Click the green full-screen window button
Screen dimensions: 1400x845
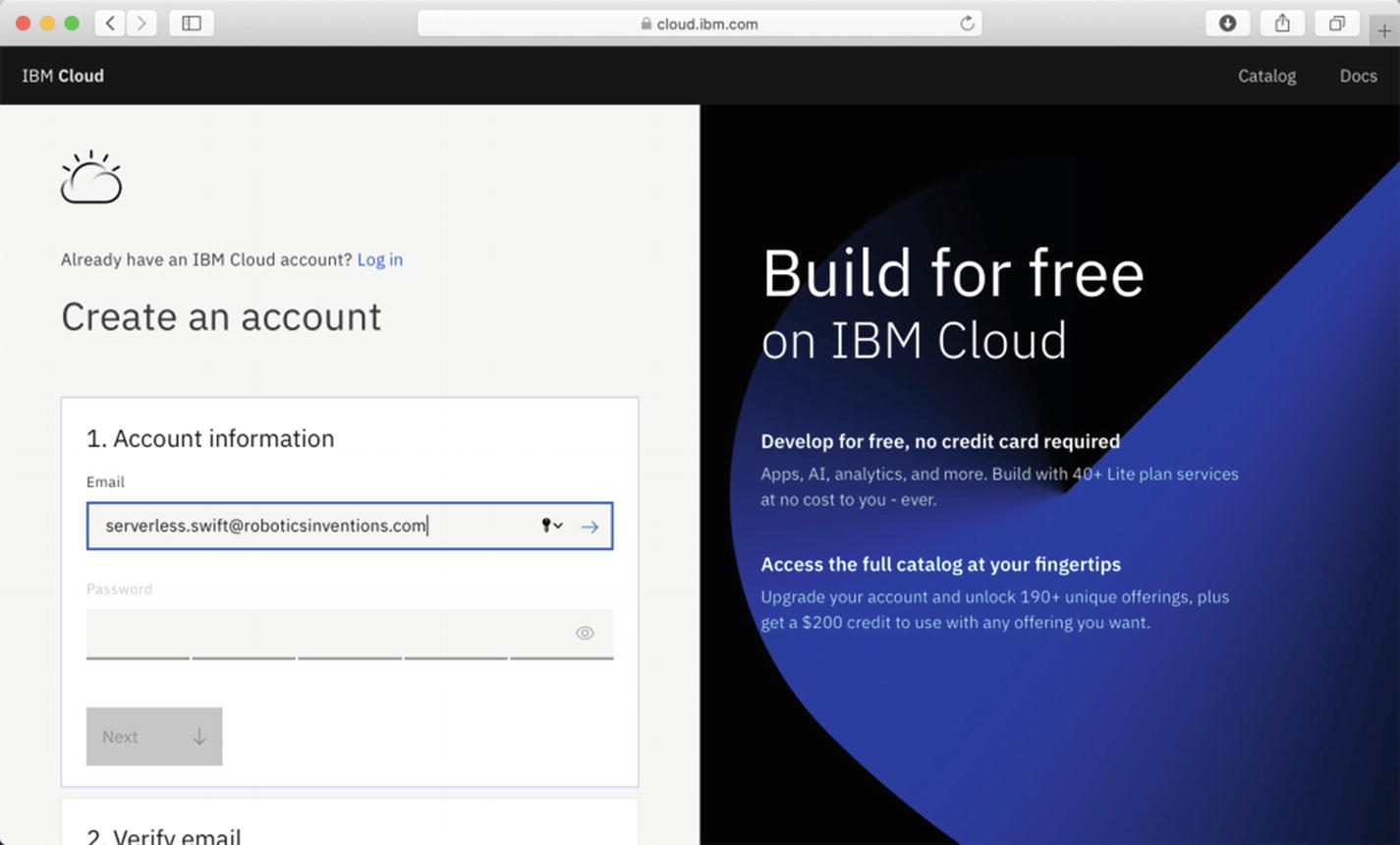pos(72,24)
